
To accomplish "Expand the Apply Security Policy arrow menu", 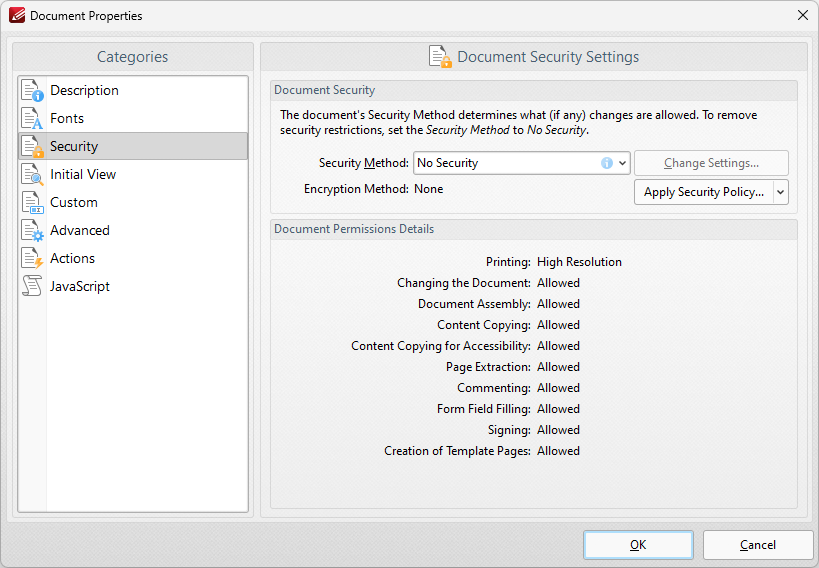I will point(780,192).
